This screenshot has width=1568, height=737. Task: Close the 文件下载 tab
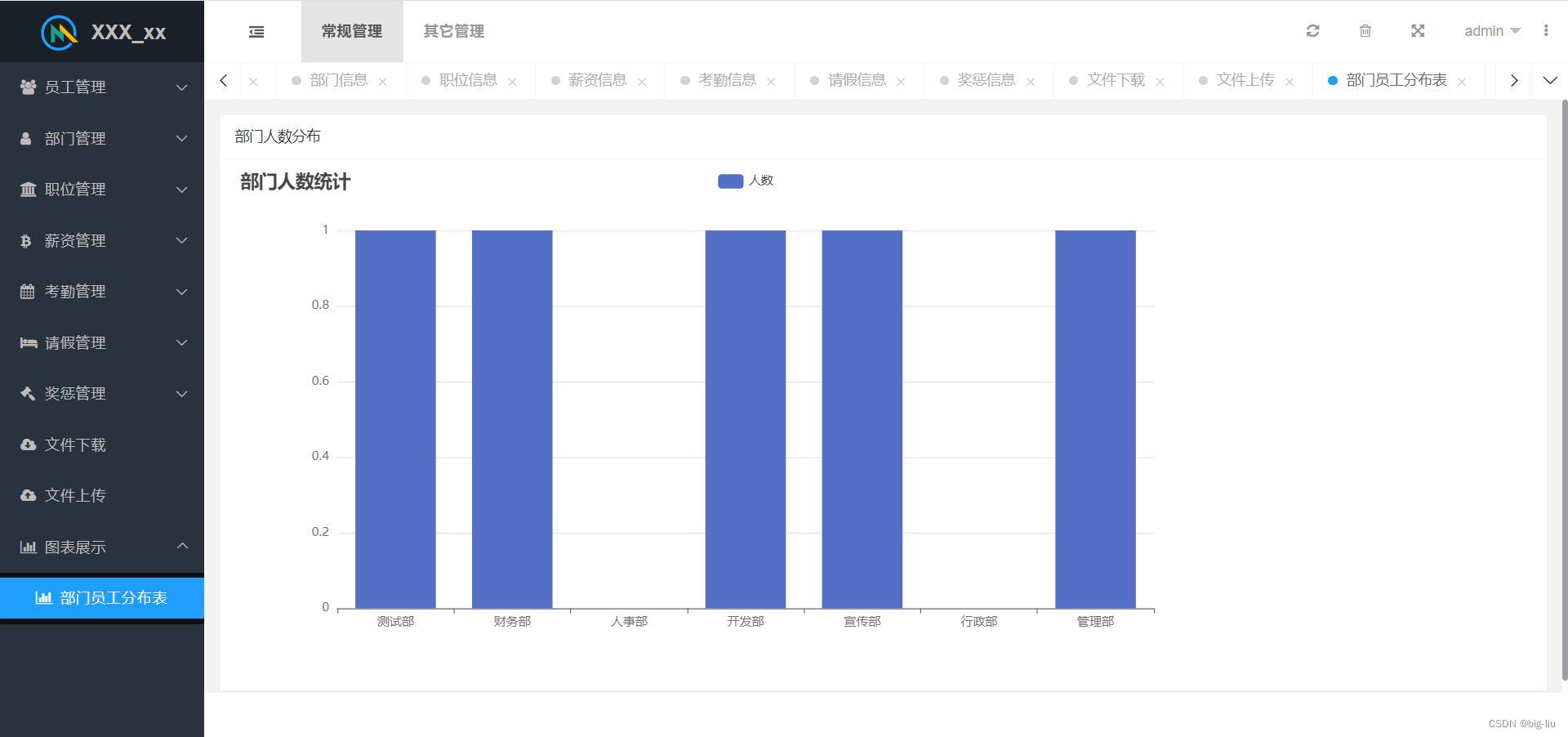tap(1160, 82)
